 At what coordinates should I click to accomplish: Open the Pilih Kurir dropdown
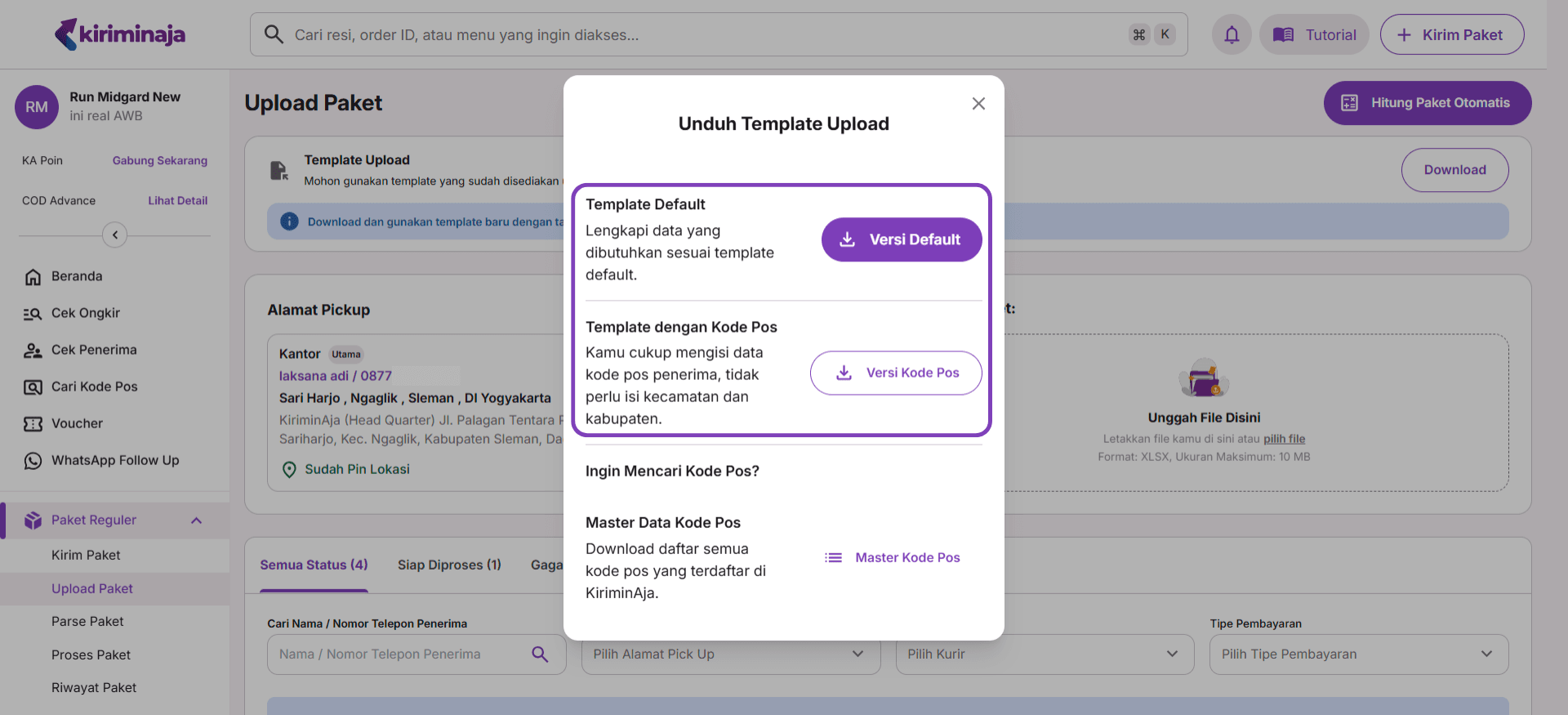tap(1044, 654)
